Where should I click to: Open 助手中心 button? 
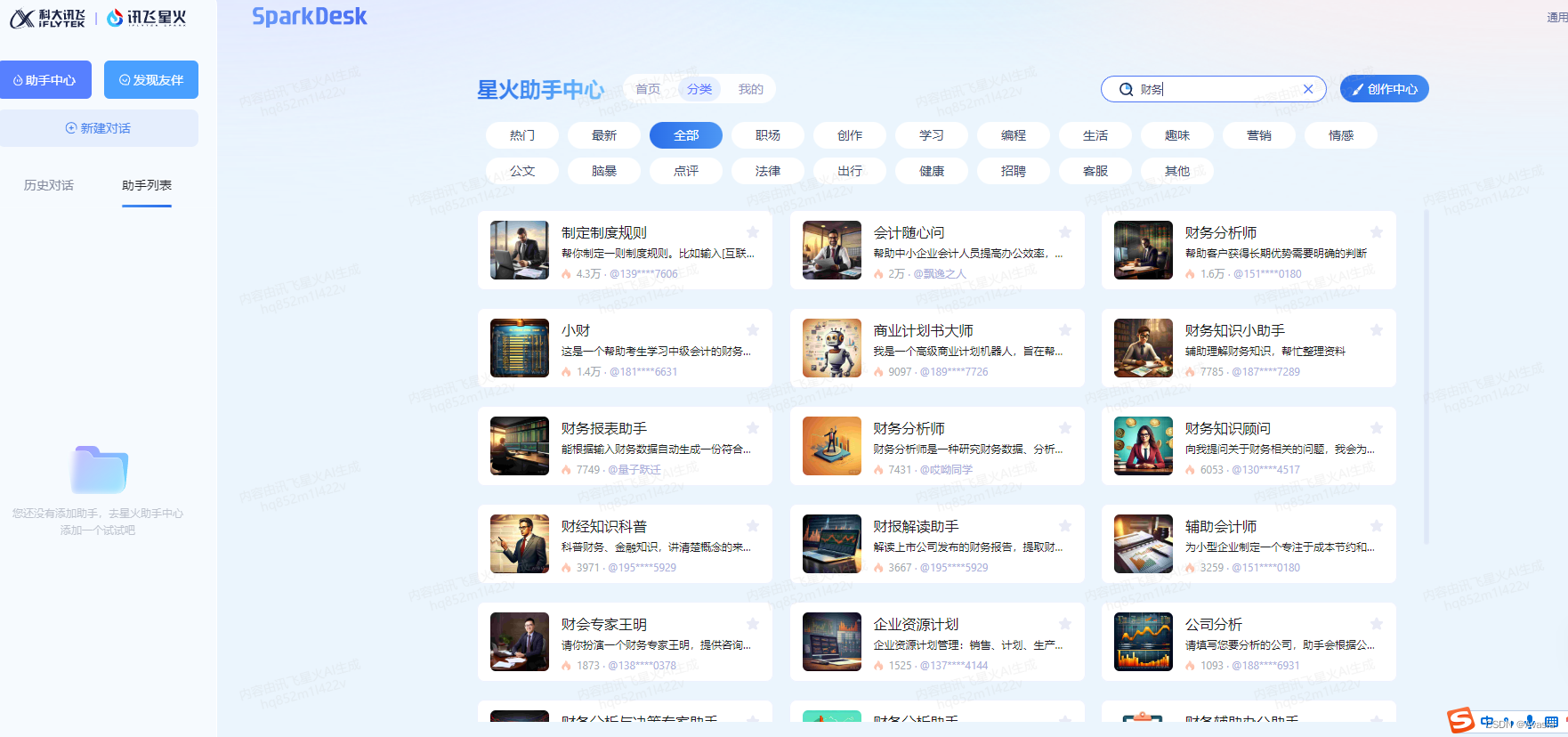(45, 80)
